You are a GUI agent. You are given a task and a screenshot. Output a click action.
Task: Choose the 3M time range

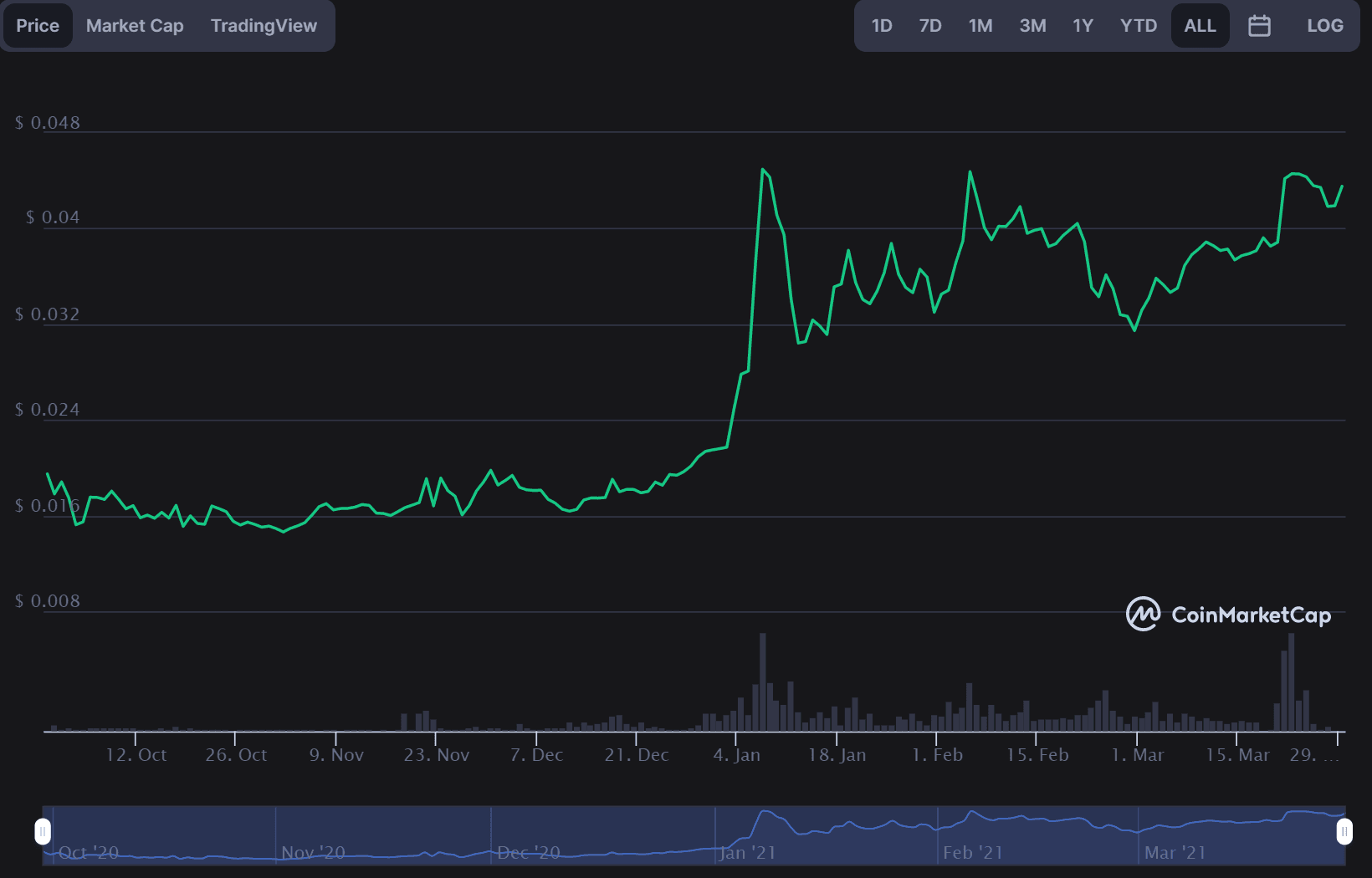tap(1032, 26)
